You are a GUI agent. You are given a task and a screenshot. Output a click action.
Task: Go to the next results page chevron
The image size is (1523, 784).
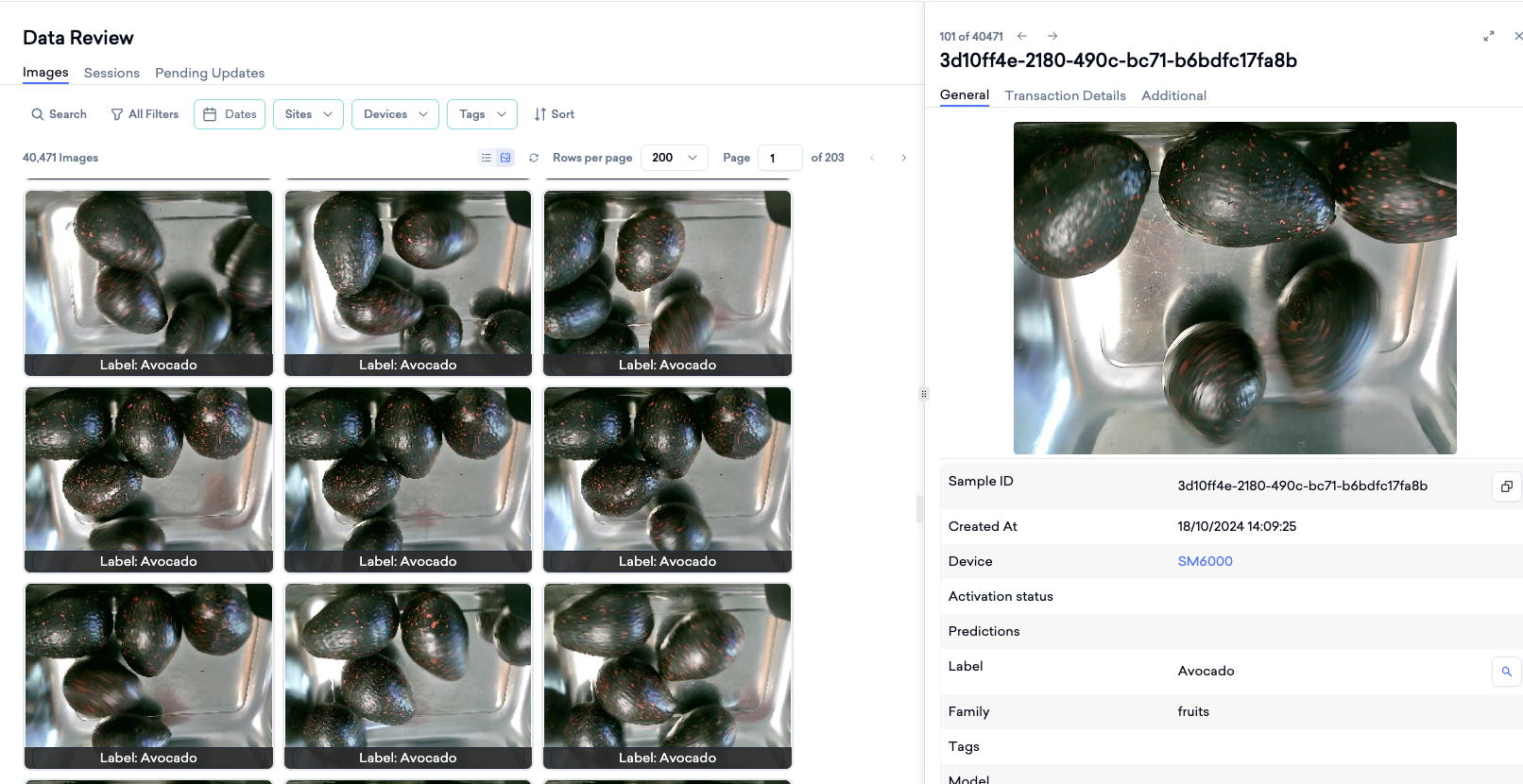(x=903, y=158)
